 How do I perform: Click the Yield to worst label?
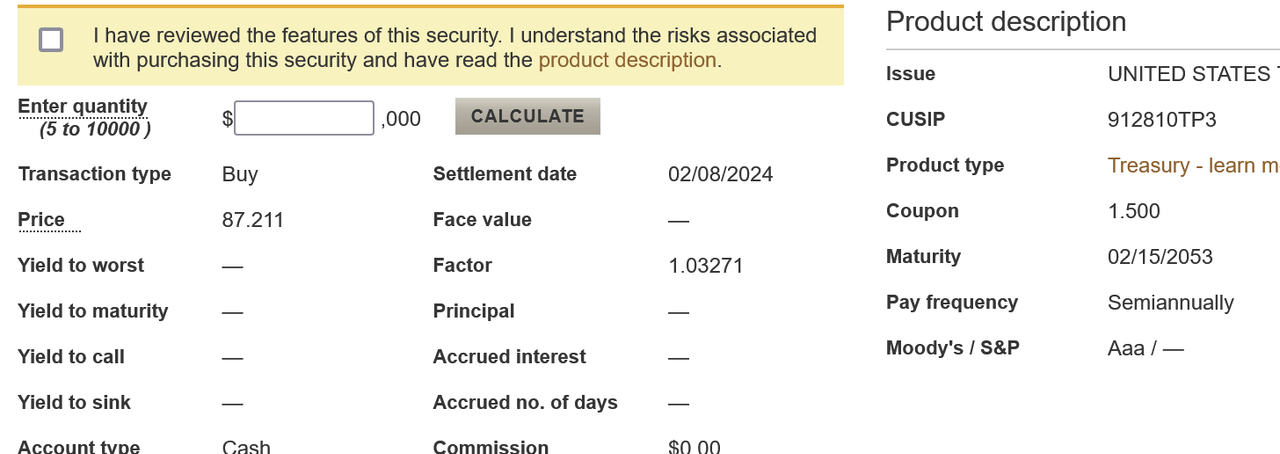coord(81,265)
